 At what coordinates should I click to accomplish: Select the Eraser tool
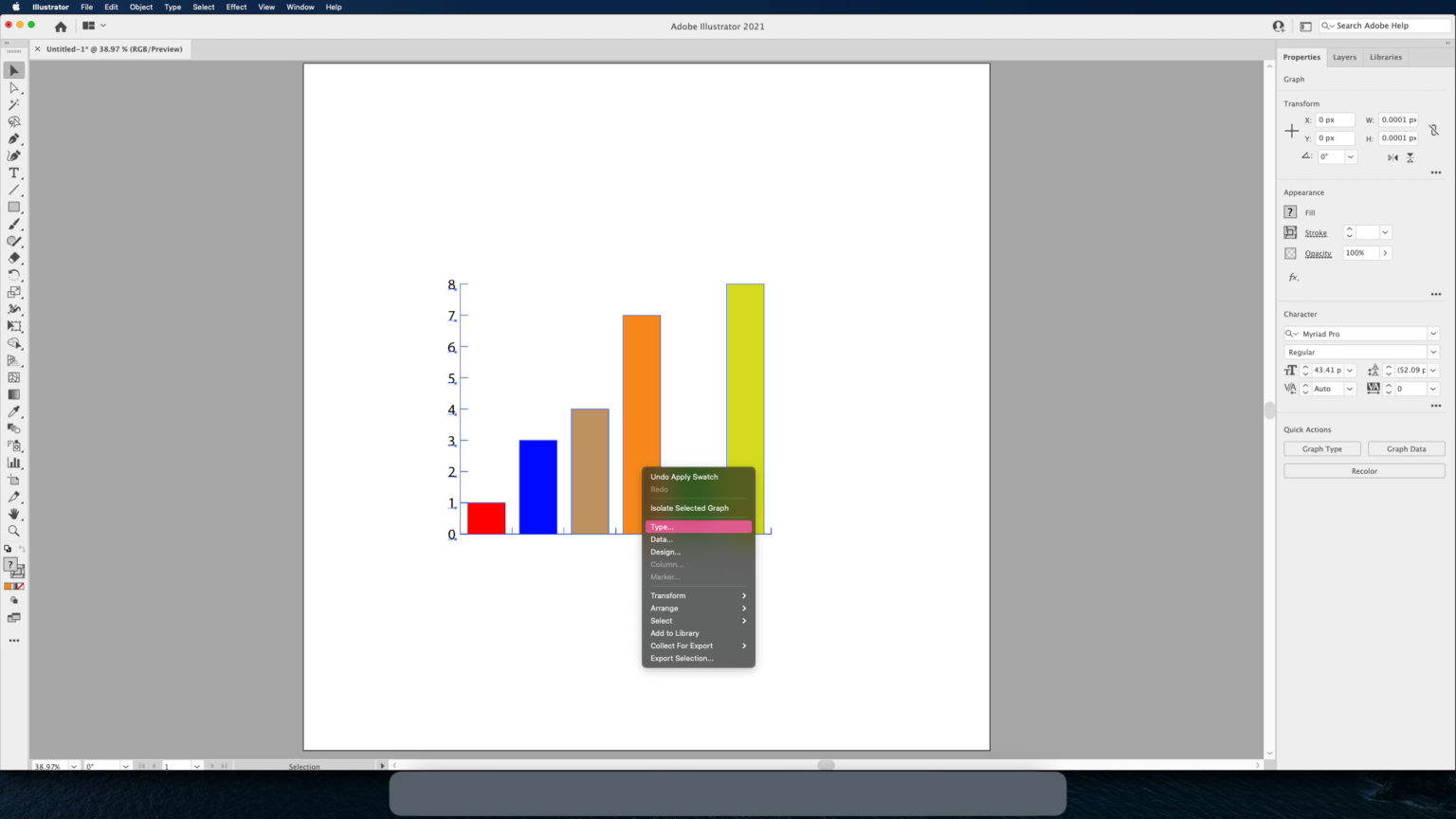tap(13, 258)
